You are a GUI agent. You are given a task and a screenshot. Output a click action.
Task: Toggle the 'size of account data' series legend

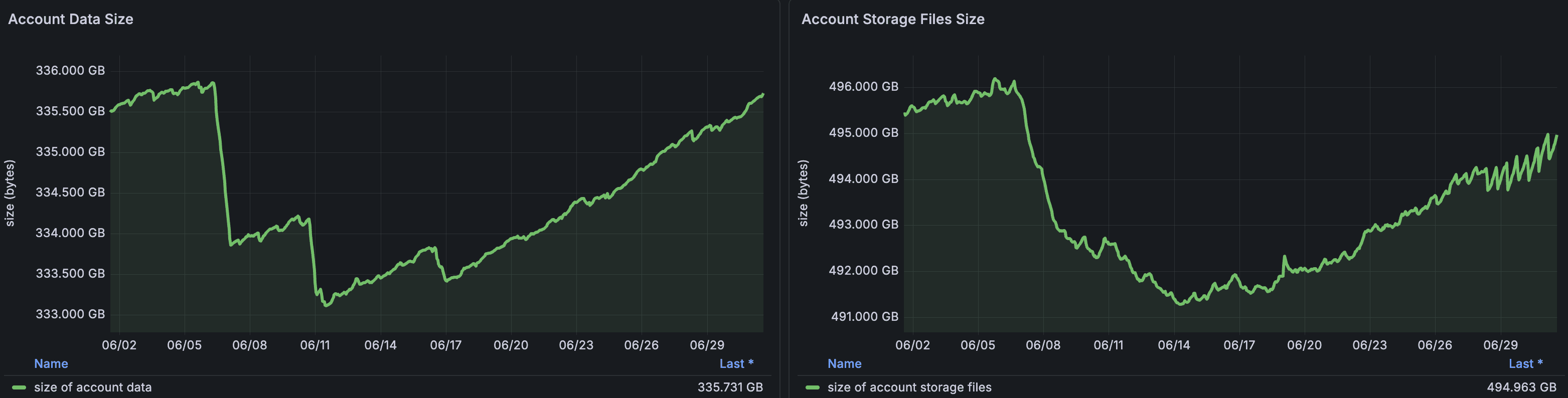[92, 387]
